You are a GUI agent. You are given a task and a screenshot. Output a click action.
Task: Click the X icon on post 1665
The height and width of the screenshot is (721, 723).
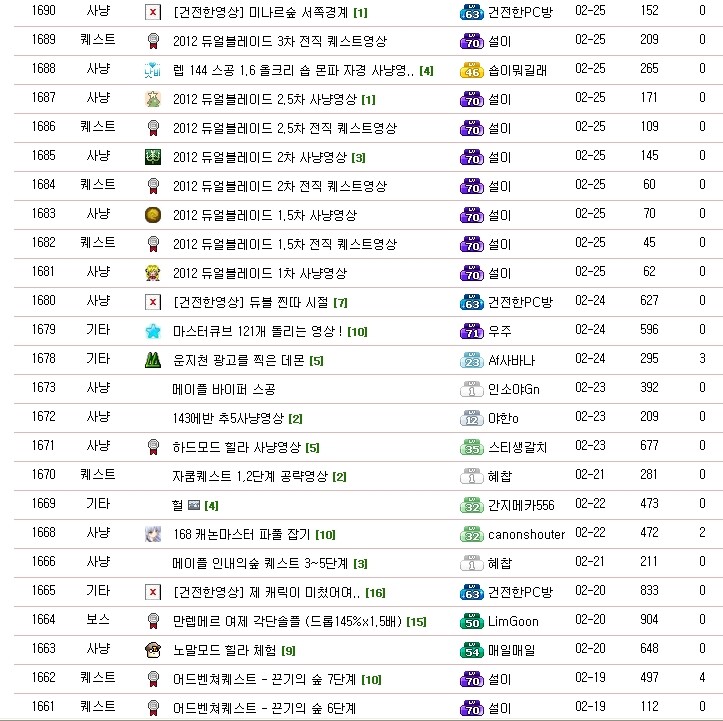click(x=153, y=592)
